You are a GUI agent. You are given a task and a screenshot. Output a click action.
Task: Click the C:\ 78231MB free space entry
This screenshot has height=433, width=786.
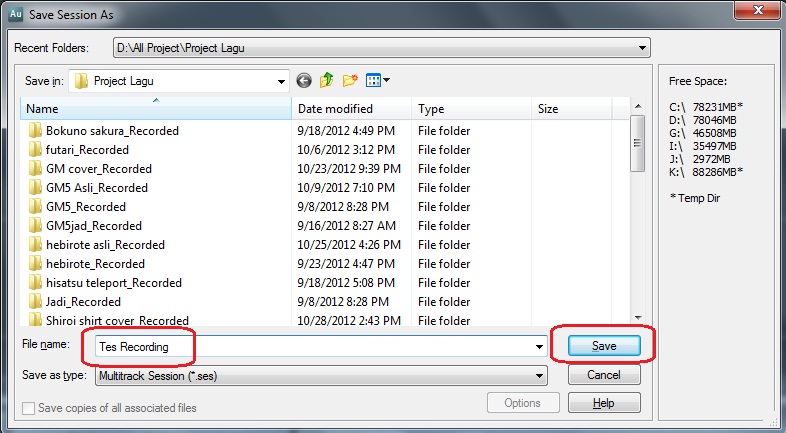706,107
